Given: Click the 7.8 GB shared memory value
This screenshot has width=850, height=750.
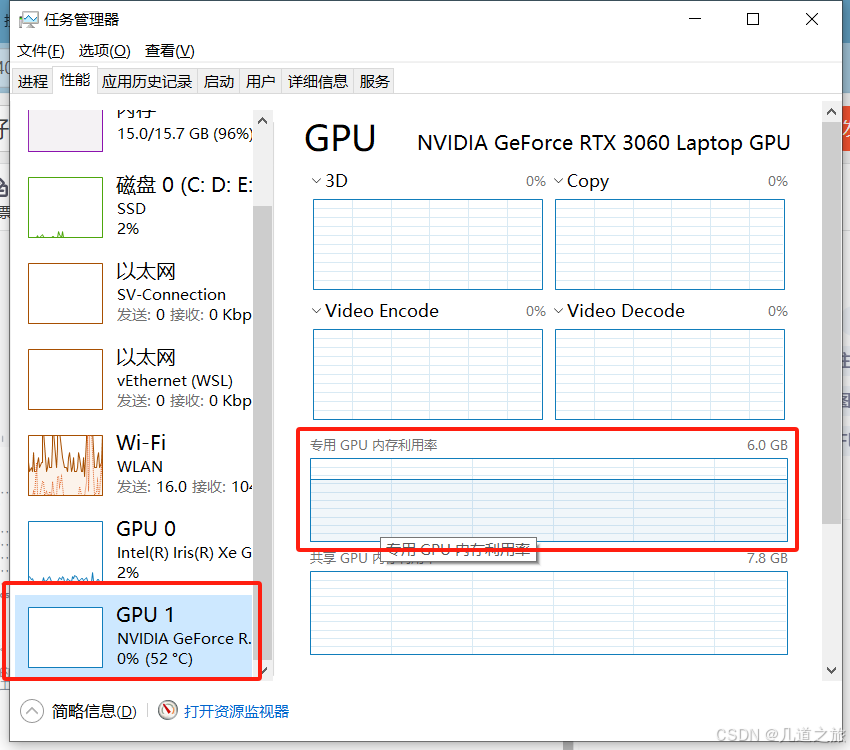Looking at the screenshot, I should click(x=767, y=558).
